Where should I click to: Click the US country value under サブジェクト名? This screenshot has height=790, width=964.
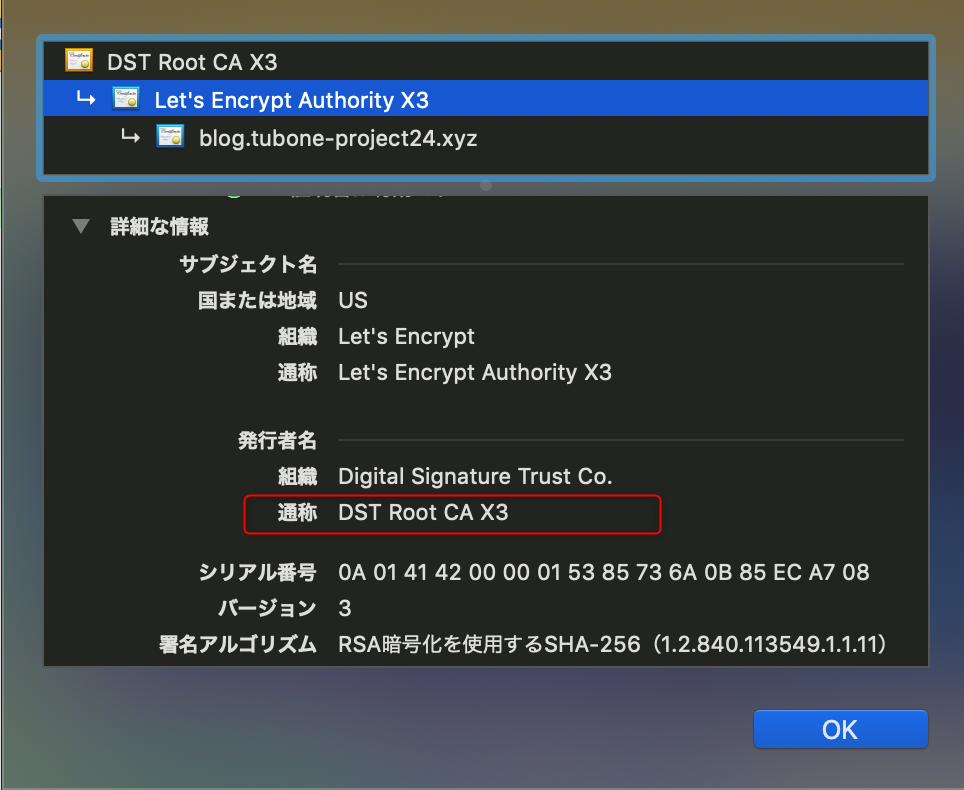click(353, 299)
